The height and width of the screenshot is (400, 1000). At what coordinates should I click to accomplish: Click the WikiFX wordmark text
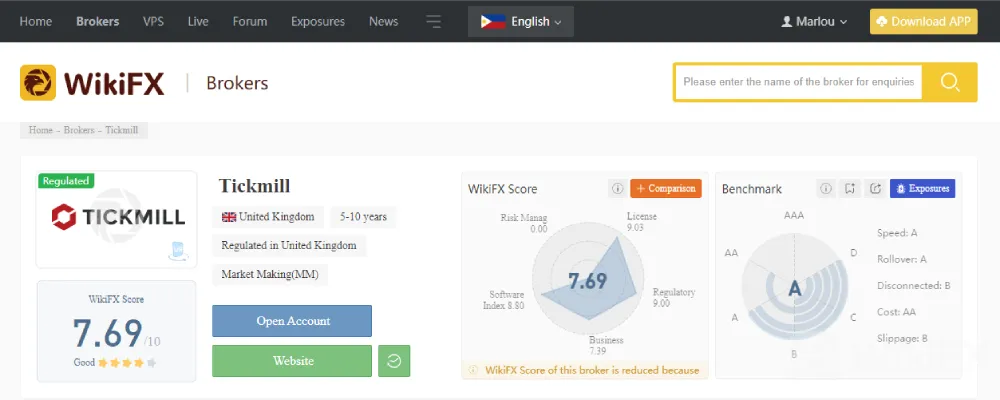point(114,84)
